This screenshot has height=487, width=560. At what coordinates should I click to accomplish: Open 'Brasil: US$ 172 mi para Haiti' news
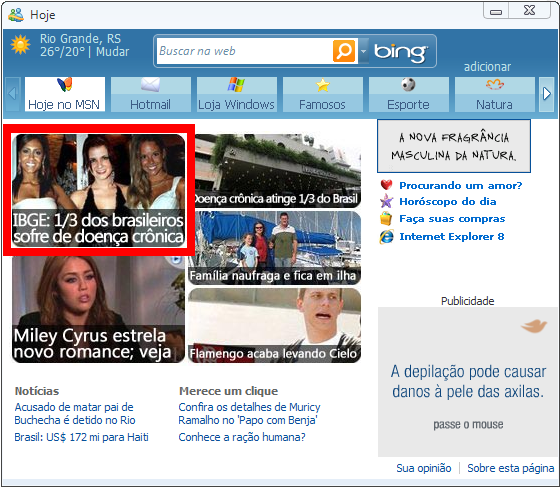tap(81, 437)
